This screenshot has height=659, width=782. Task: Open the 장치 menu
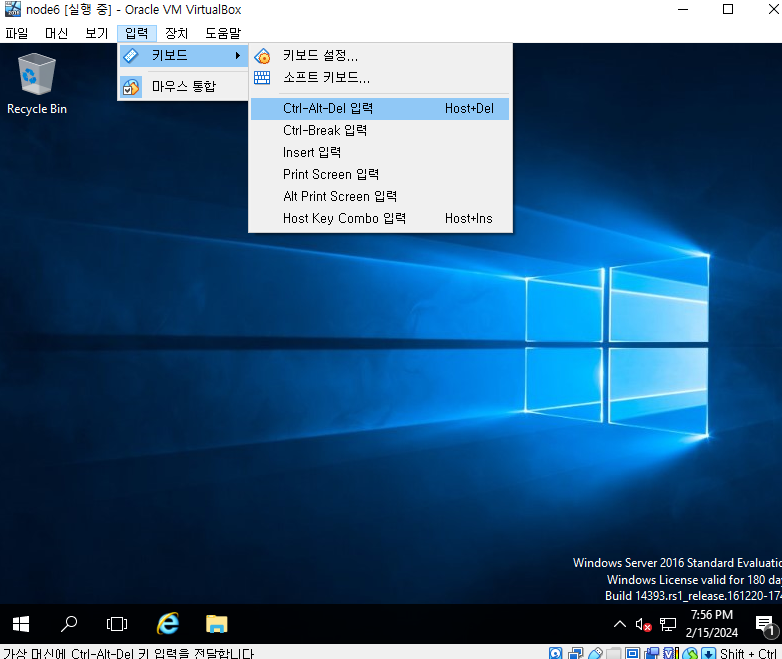tap(177, 33)
